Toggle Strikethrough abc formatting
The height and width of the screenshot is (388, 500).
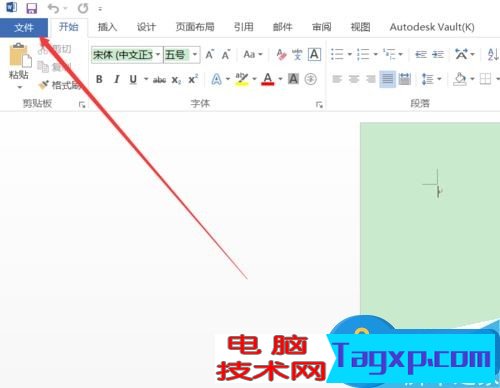click(159, 80)
